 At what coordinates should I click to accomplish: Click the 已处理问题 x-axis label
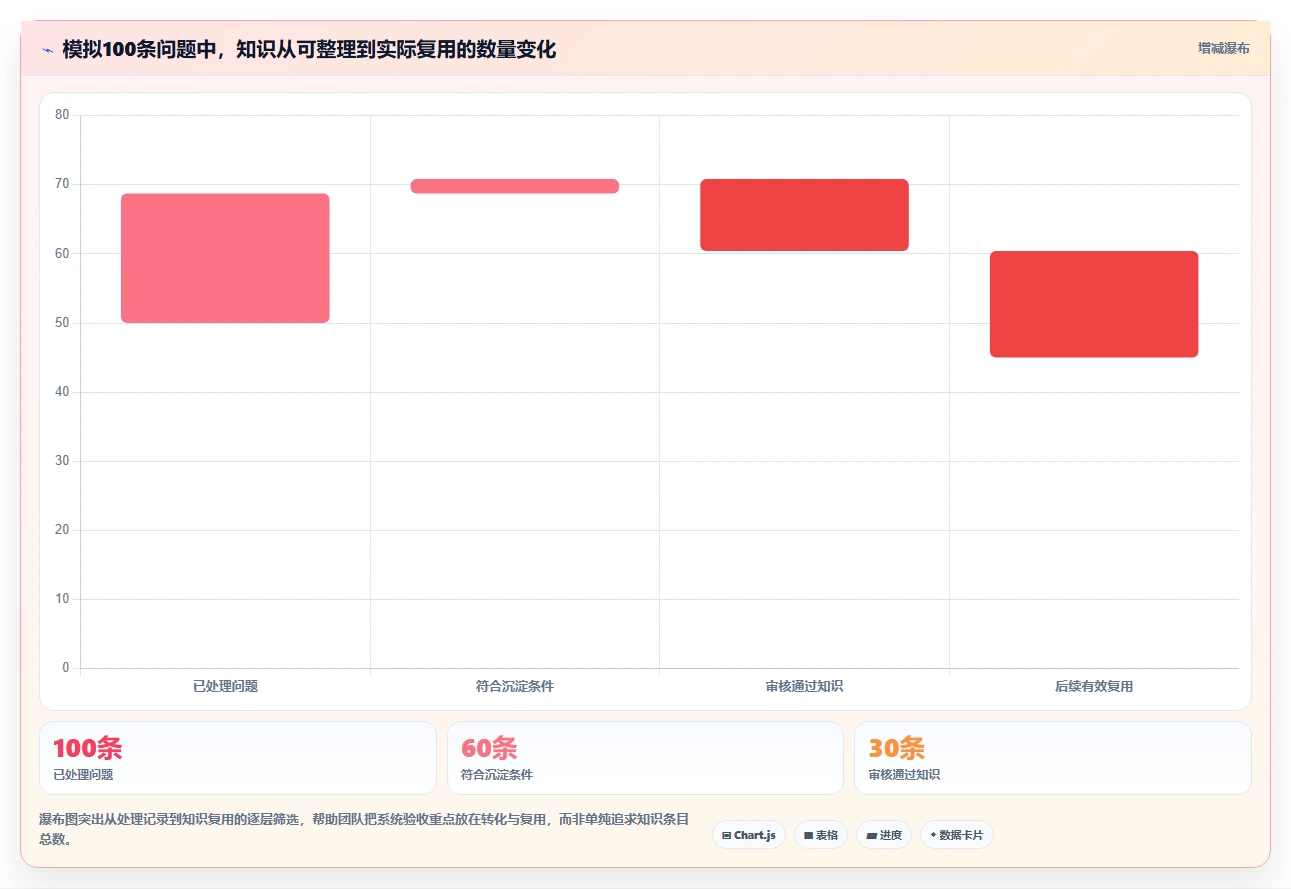click(x=225, y=687)
